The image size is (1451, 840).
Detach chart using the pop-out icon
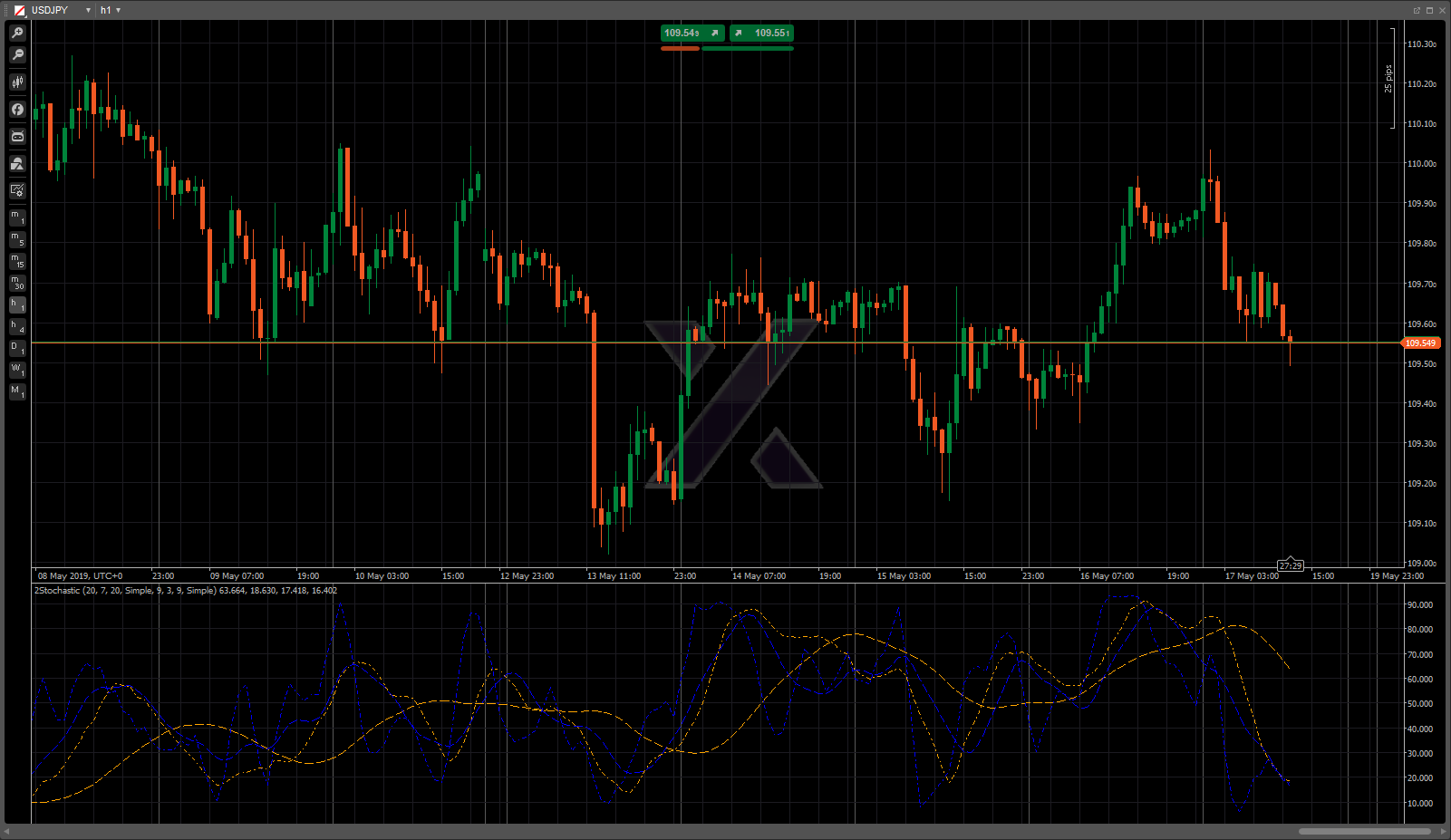point(1417,10)
